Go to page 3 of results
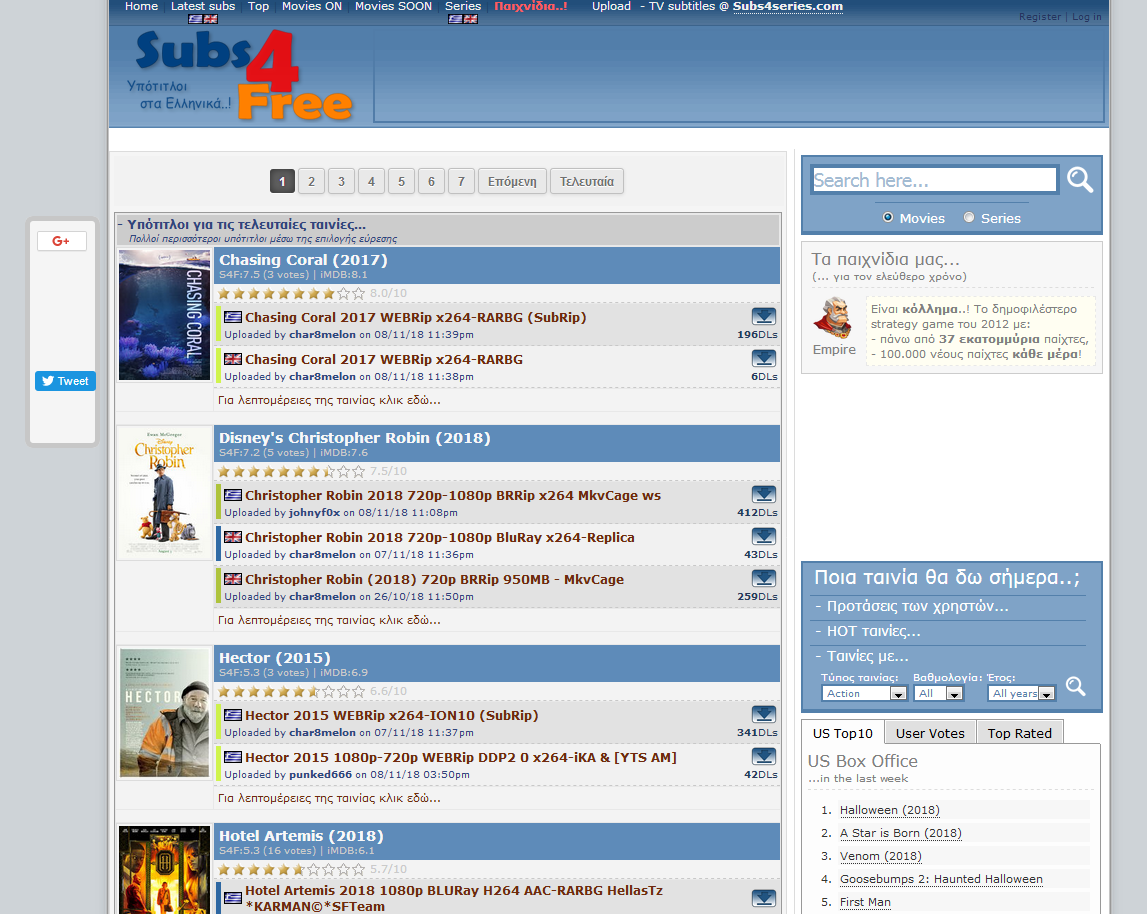1147x914 pixels. [x=341, y=181]
